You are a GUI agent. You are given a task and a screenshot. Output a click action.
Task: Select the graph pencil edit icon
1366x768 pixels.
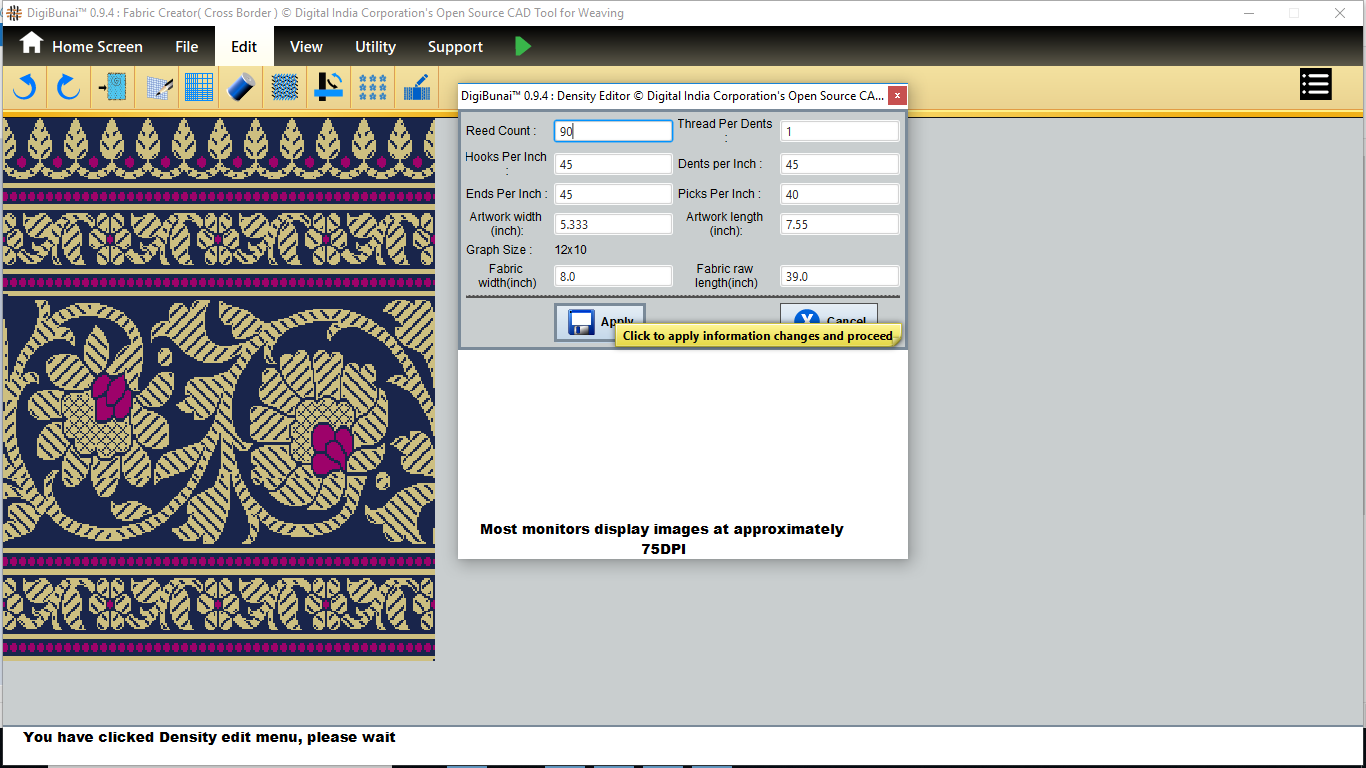[x=159, y=88]
